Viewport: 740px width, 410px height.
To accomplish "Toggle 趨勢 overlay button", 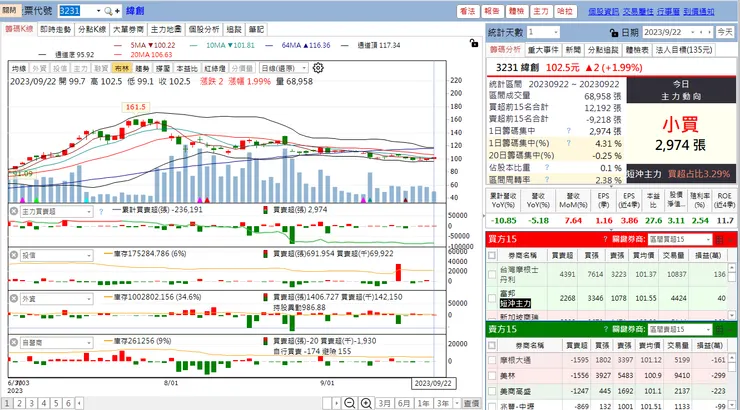I will 142,68.
